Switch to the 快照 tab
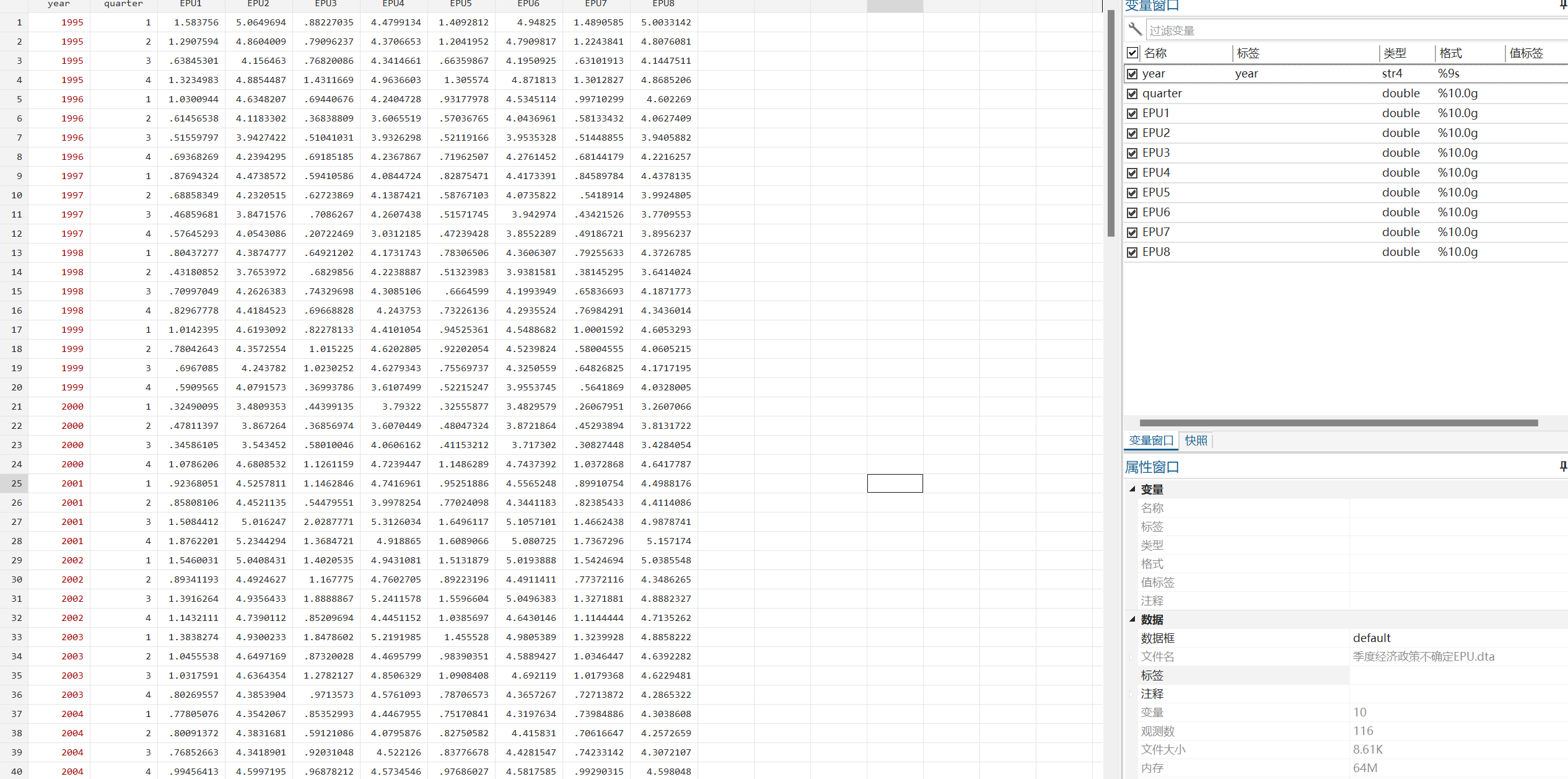Image resolution: width=1568 pixels, height=779 pixels. pos(1196,441)
